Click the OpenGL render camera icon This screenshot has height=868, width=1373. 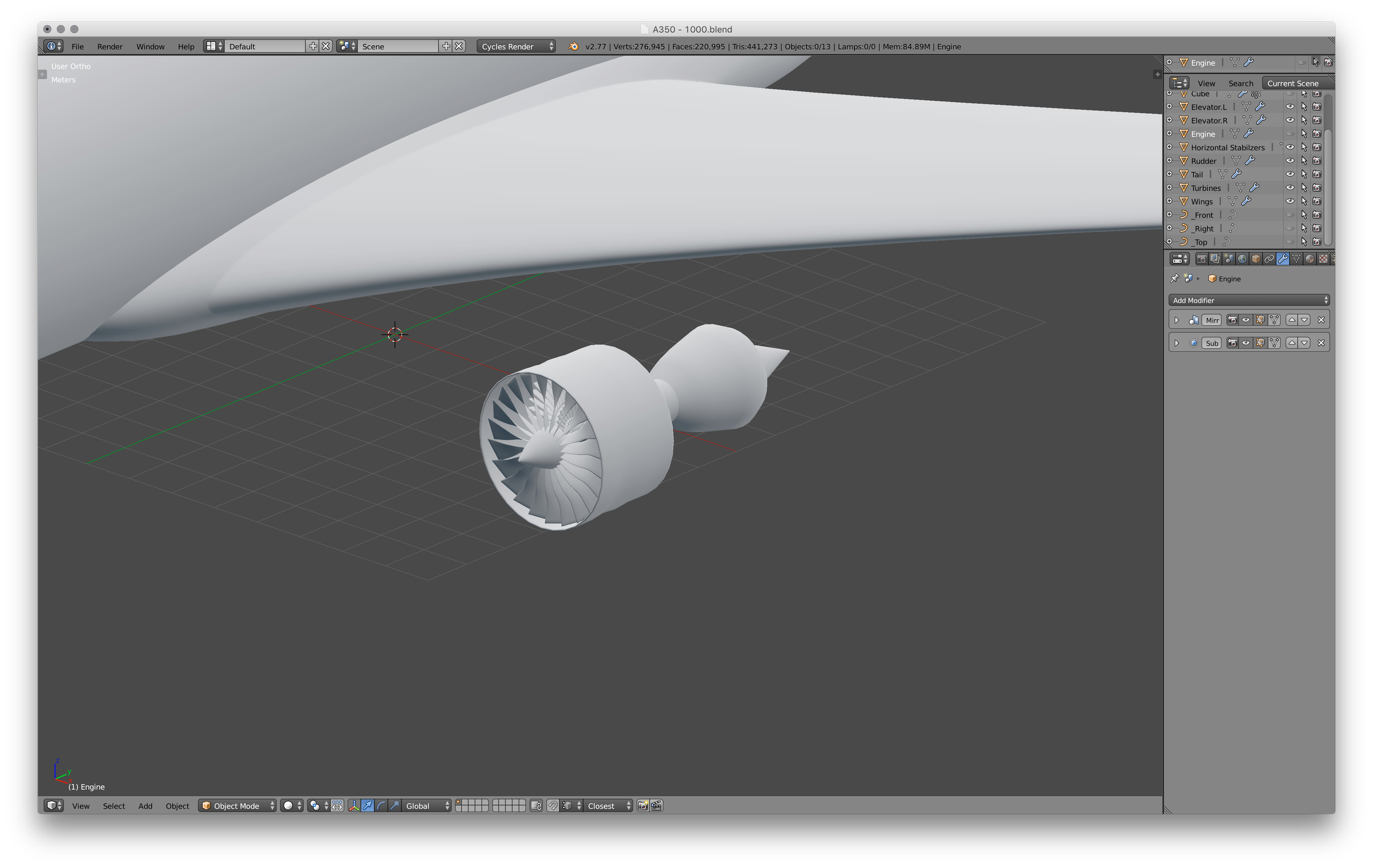[x=643, y=806]
